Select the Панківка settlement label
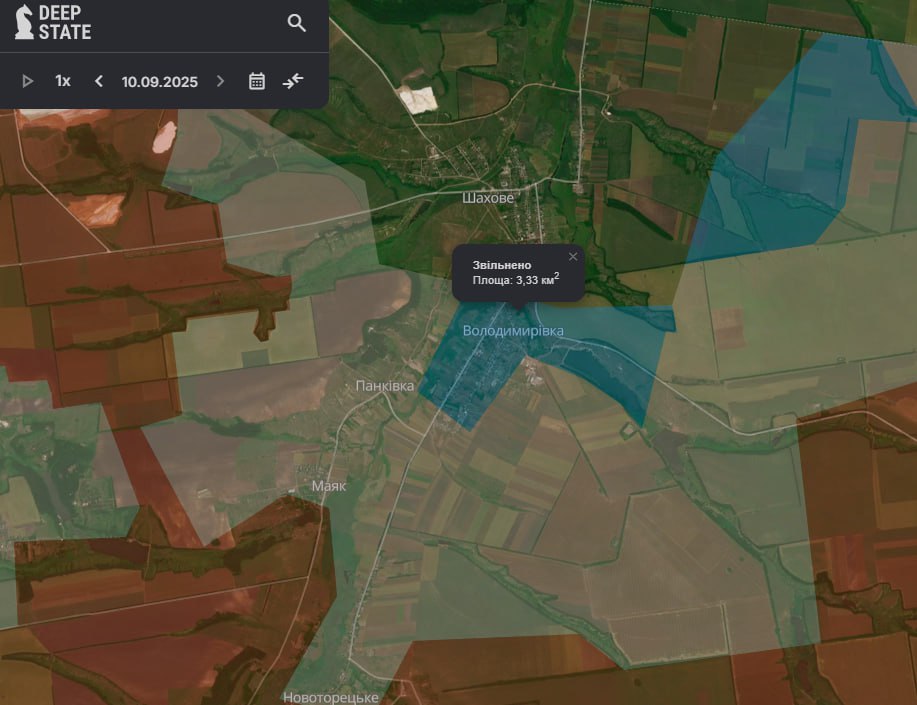This screenshot has width=917, height=705. click(x=384, y=385)
